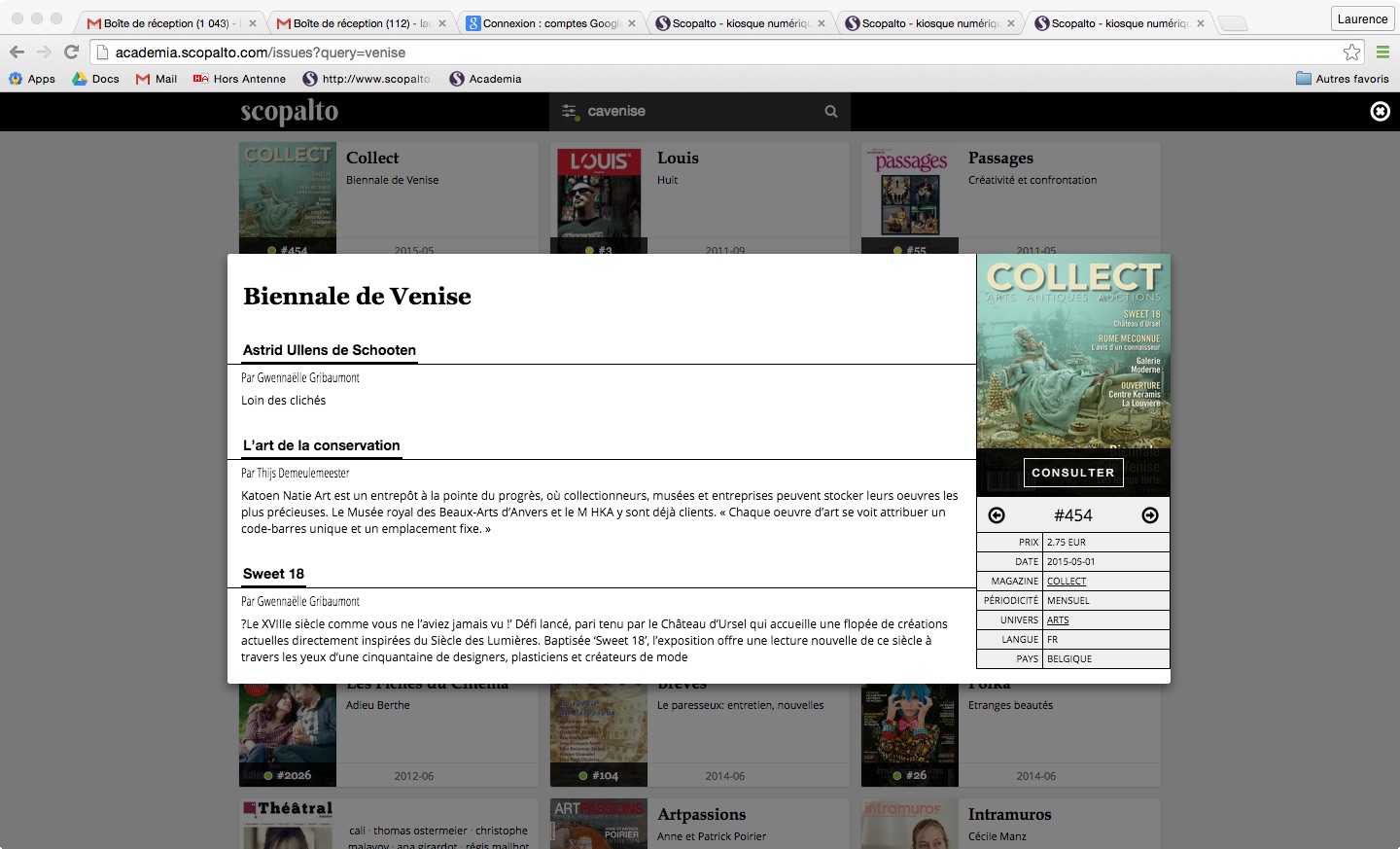Open article Astrid Ullens de Schooten
Image resolution: width=1400 pixels, height=849 pixels.
(x=330, y=350)
